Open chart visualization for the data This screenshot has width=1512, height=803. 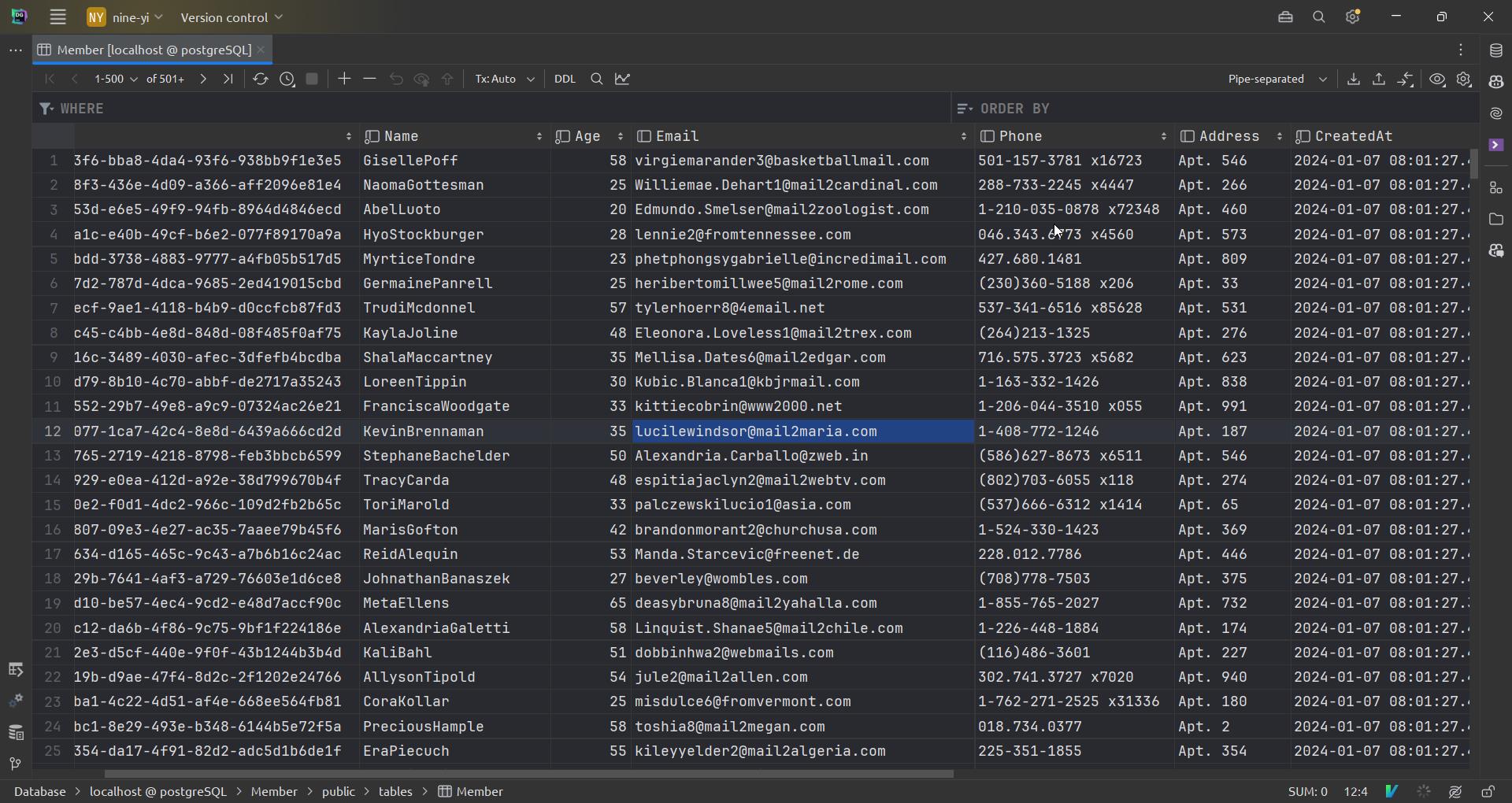pos(622,79)
